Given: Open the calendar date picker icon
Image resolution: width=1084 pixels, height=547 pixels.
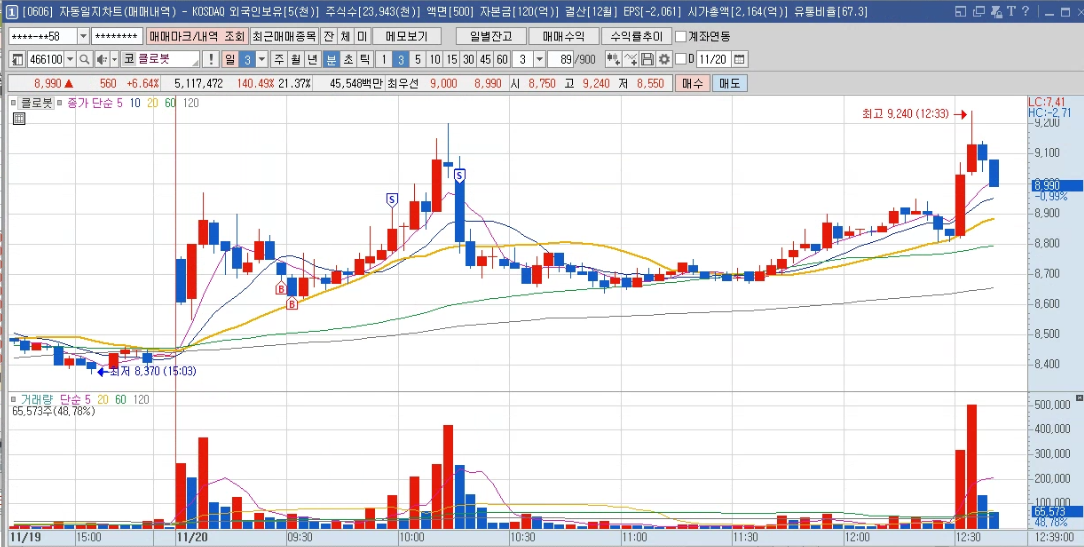Looking at the screenshot, I should click(x=738, y=59).
